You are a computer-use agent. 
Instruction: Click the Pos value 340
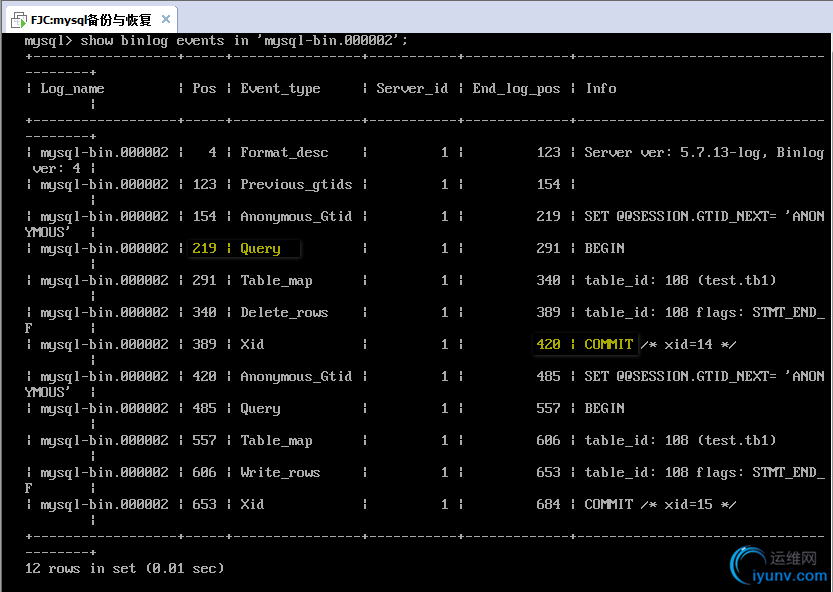pyautogui.click(x=204, y=312)
